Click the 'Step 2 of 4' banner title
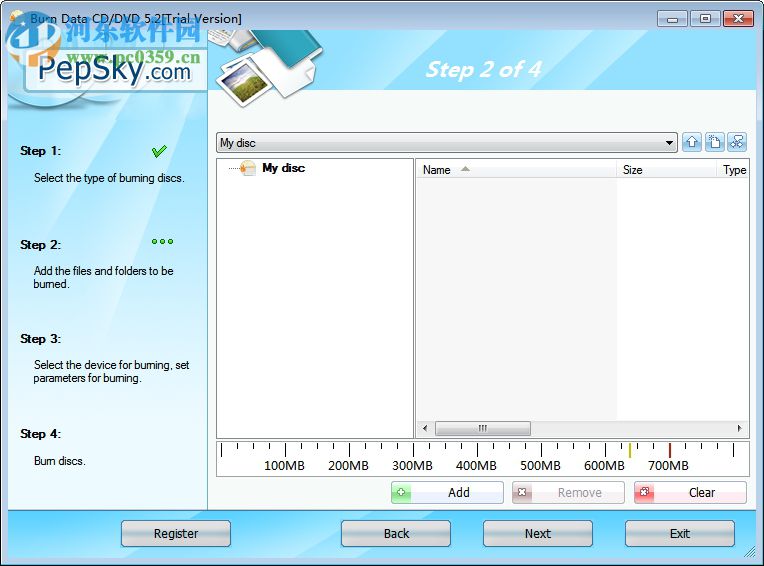 pyautogui.click(x=483, y=69)
